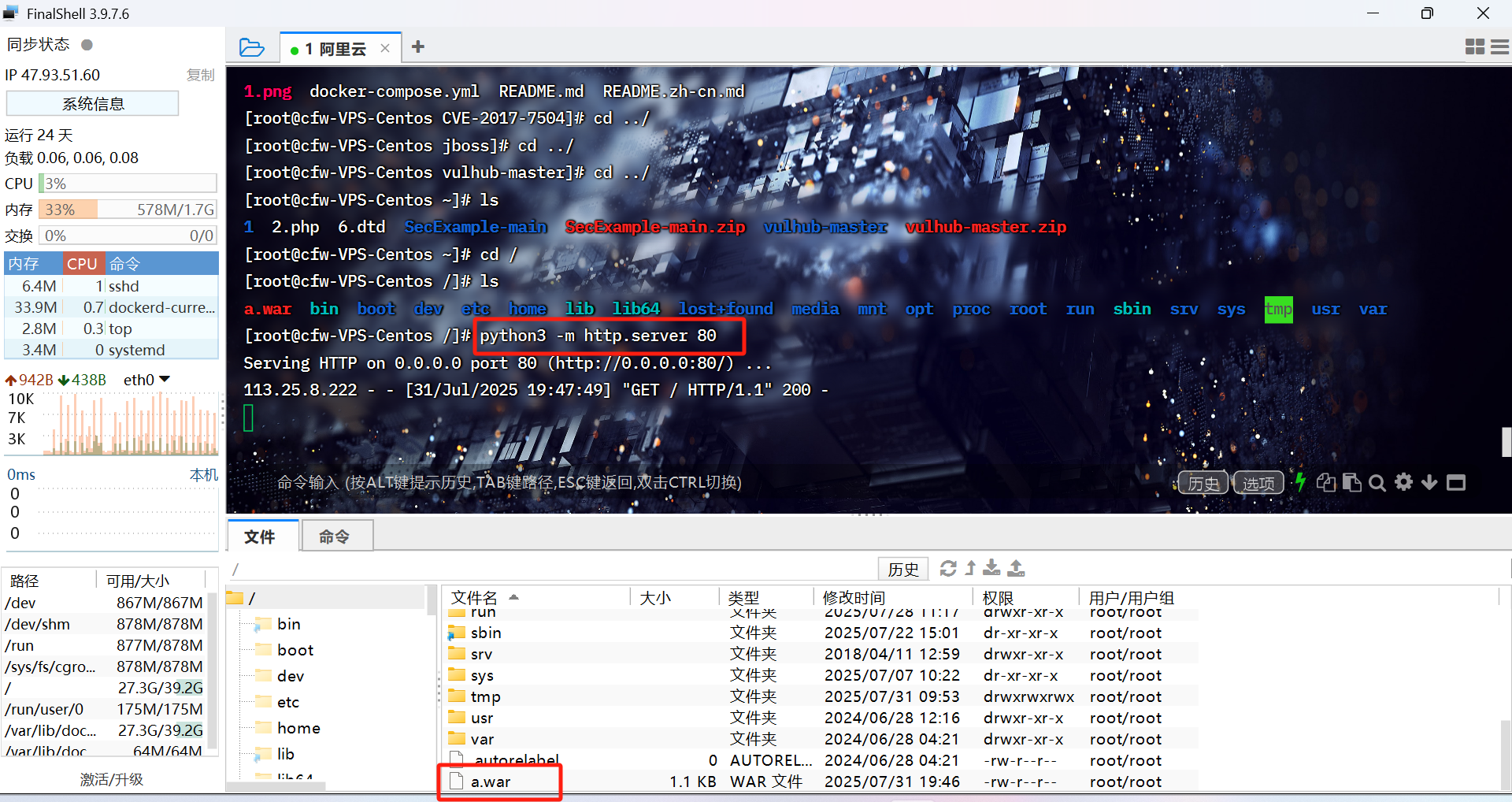Click the 系统信息 button
1512x802 pixels.
pyautogui.click(x=93, y=103)
